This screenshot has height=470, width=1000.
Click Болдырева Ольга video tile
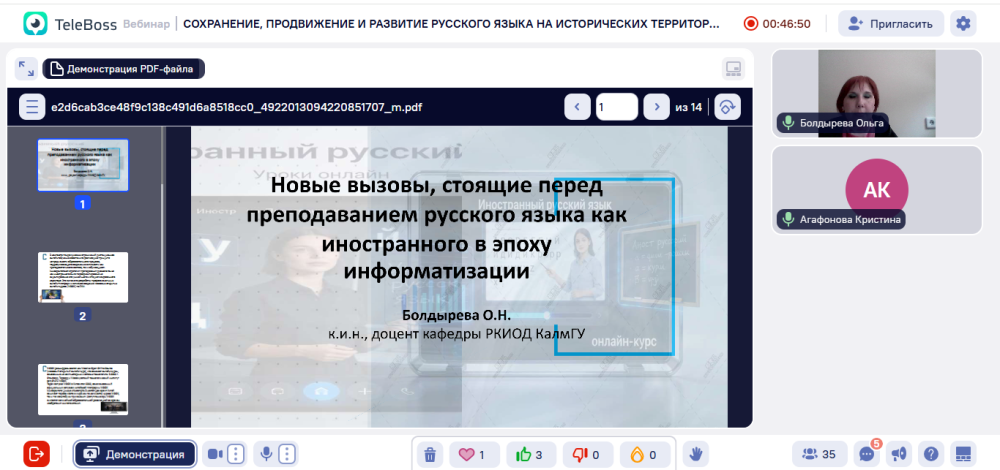(x=877, y=93)
